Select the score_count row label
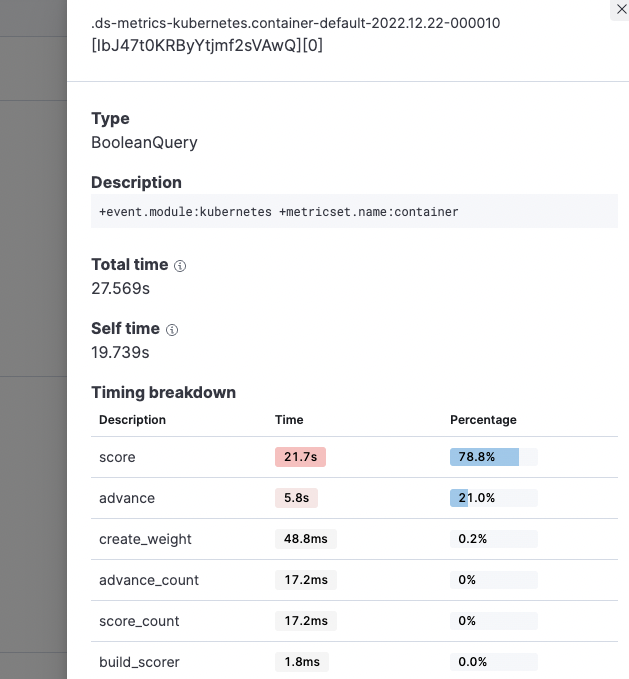 (139, 621)
